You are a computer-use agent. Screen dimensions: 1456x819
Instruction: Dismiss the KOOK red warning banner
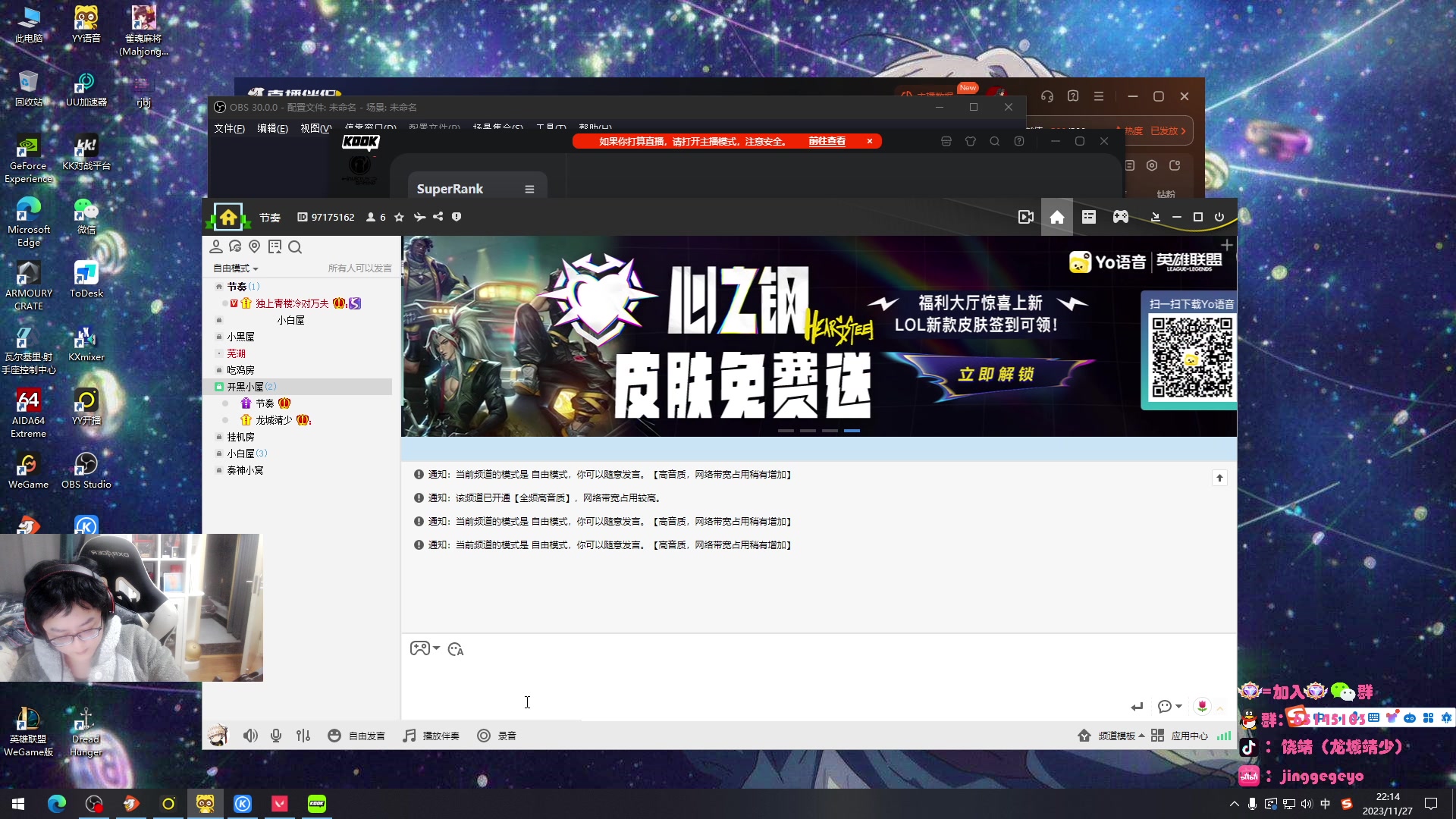(x=870, y=141)
